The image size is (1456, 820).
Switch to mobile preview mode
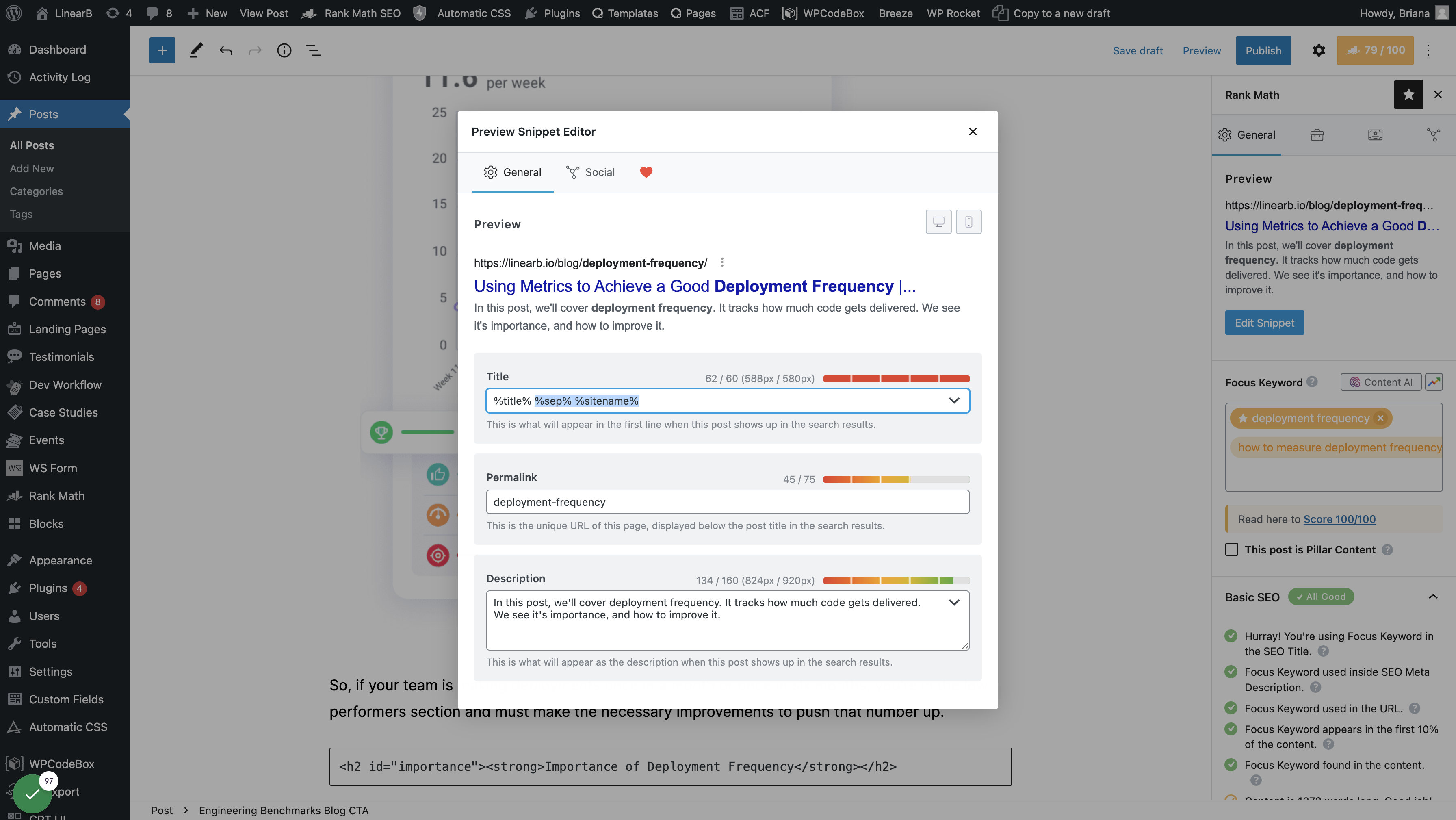pos(968,222)
